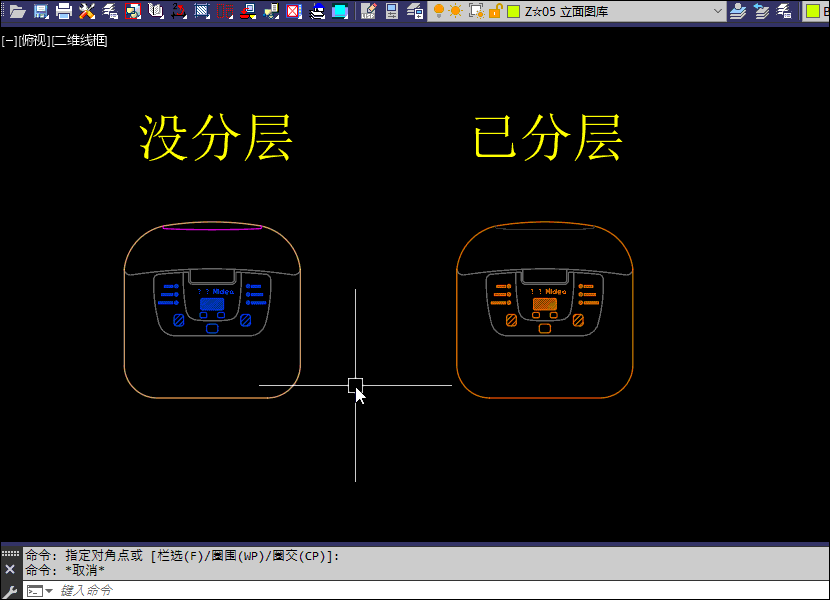Toggle layer freeze sun icon
The height and width of the screenshot is (600, 830).
(x=456, y=11)
